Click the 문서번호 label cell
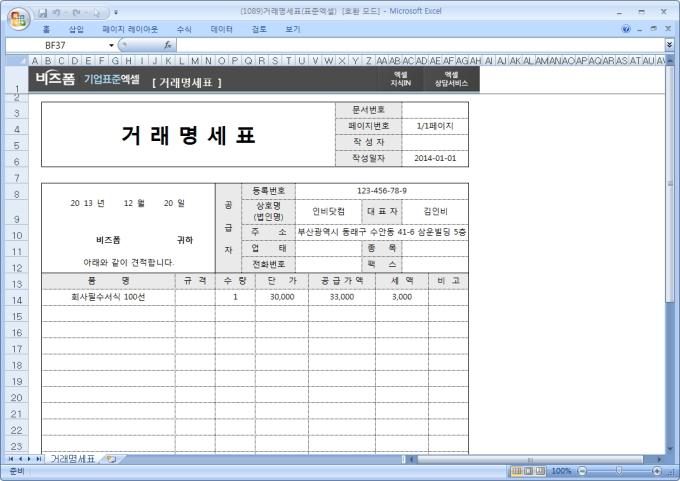The height and width of the screenshot is (481, 680). pyautogui.click(x=369, y=110)
